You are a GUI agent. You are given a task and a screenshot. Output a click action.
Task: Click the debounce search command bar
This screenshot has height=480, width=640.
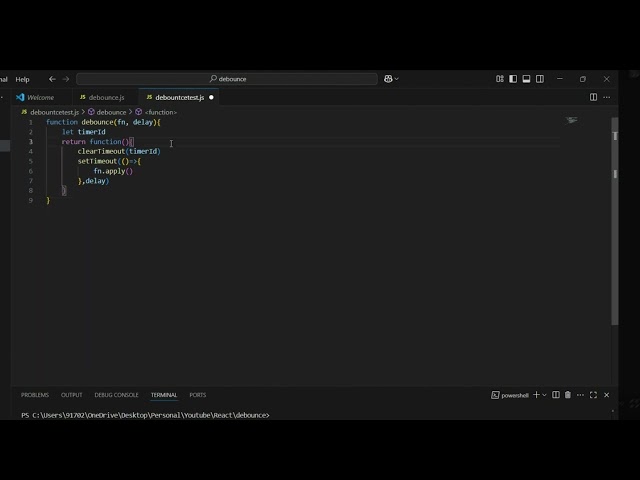227,79
